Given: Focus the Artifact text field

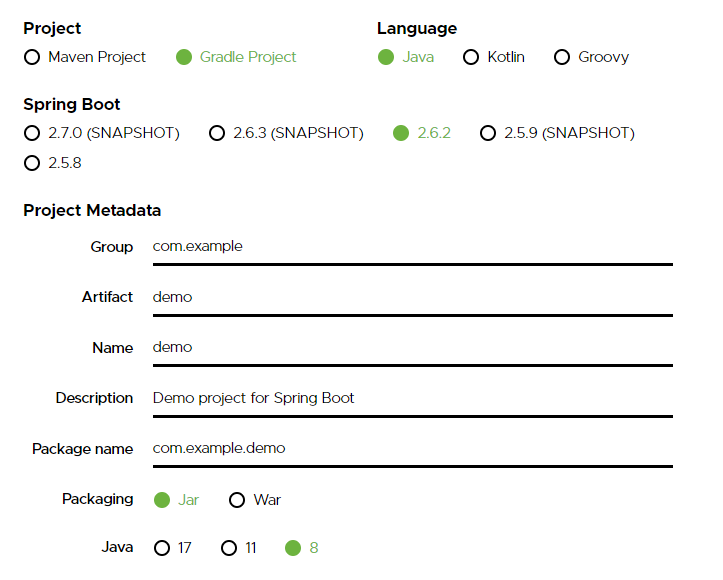Looking at the screenshot, I should [412, 297].
